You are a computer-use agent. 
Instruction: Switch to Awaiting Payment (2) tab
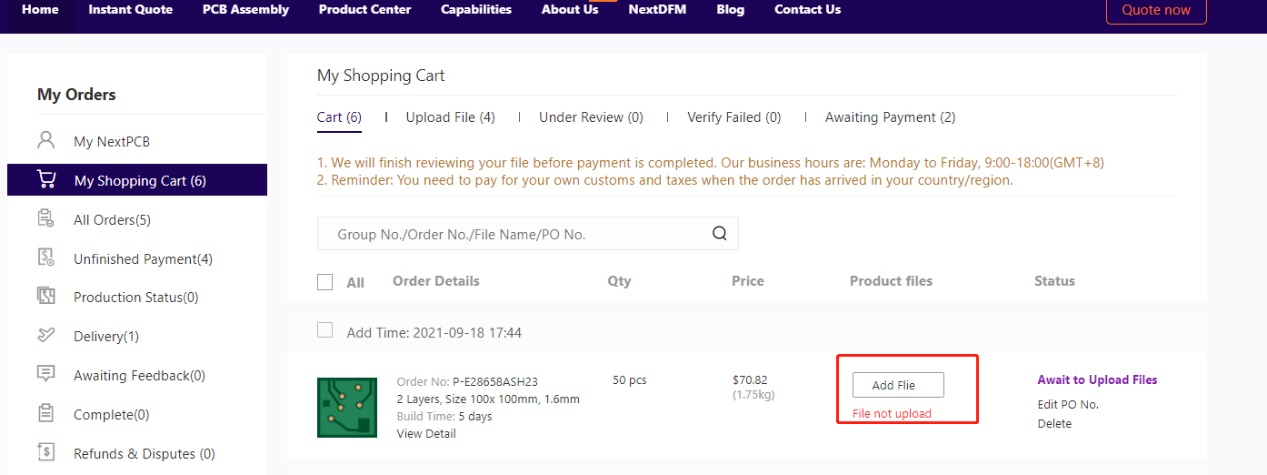889,117
